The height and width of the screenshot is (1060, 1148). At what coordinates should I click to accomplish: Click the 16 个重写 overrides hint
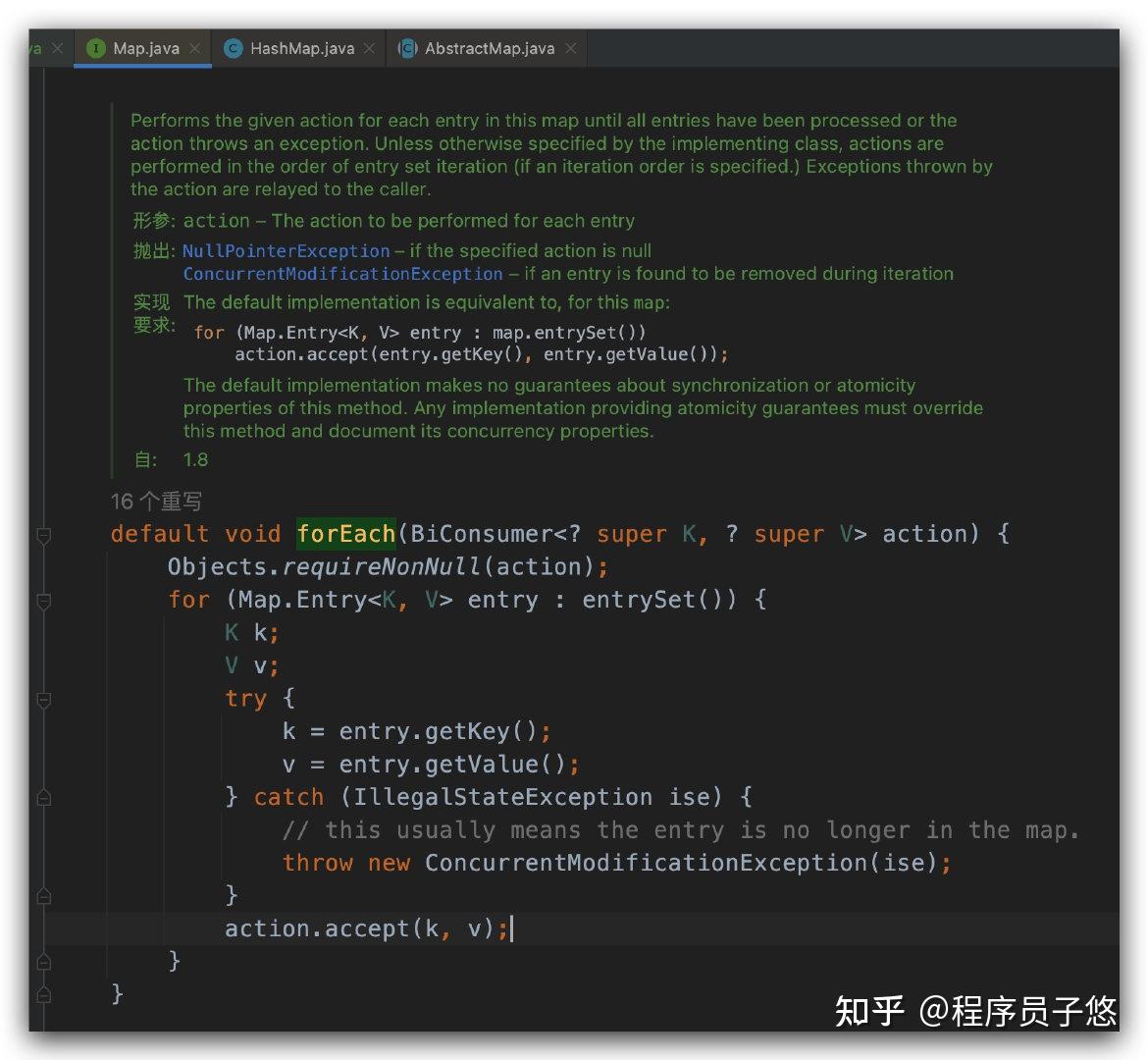point(156,502)
